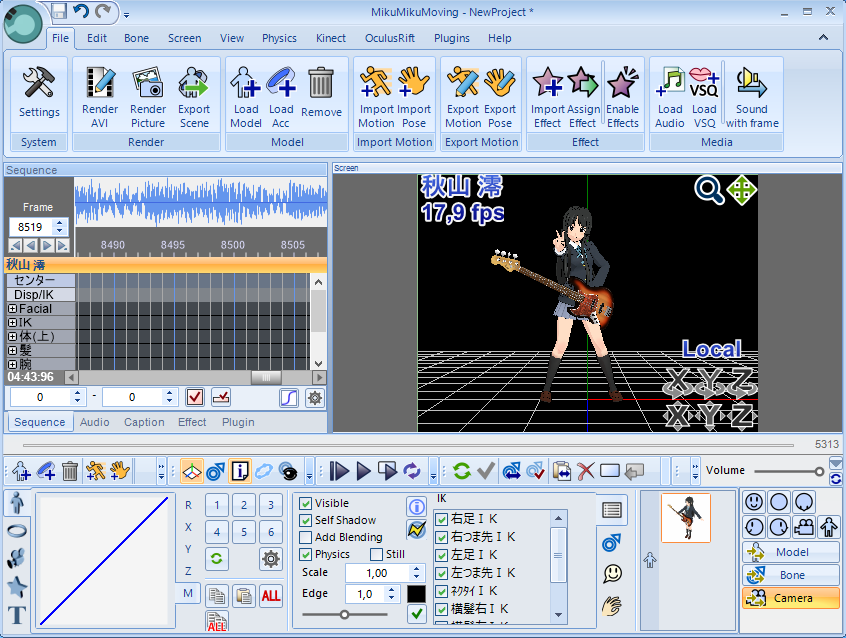This screenshot has height=638, width=846.
Task: Select interpolation preset button 1
Action: [x=217, y=505]
